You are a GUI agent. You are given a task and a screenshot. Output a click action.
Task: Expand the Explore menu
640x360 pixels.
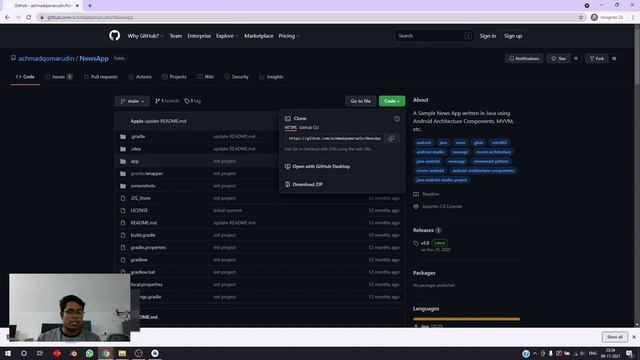coord(227,36)
